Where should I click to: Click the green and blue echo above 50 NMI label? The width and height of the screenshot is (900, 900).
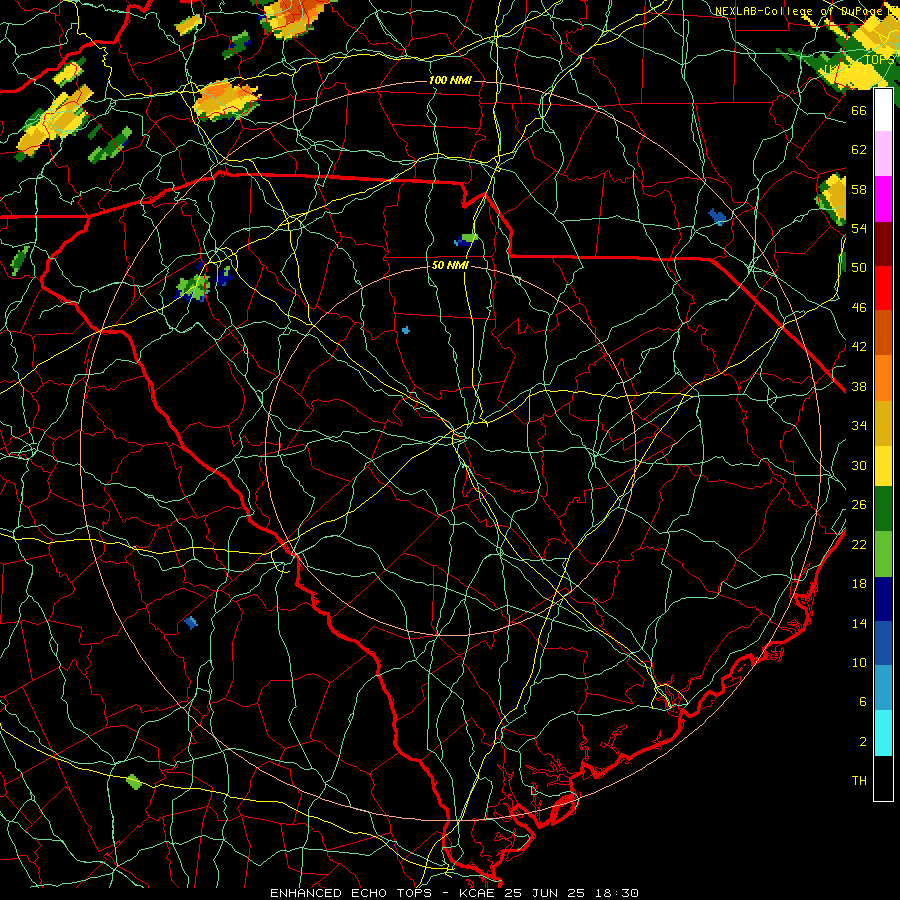click(467, 239)
